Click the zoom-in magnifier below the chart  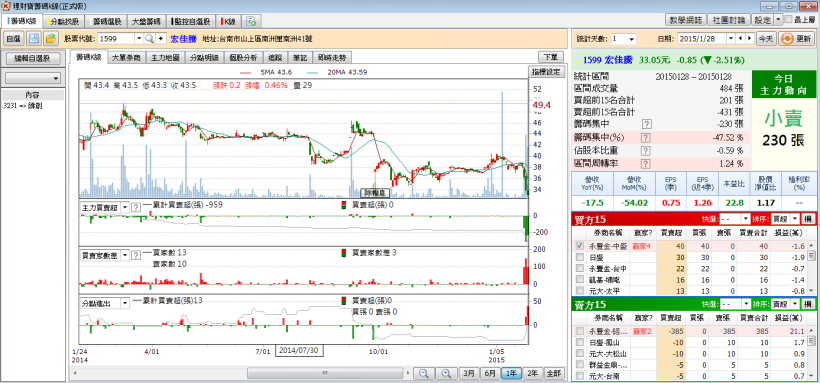[446, 373]
